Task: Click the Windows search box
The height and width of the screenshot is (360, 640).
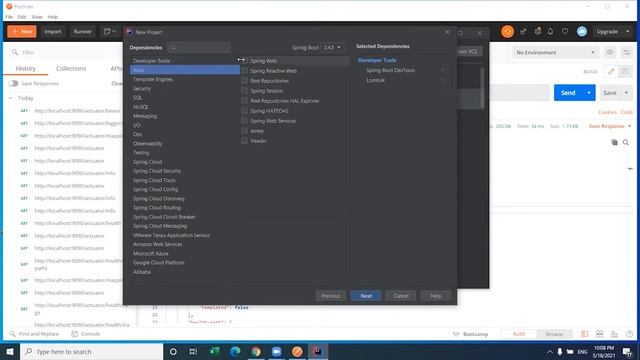Action: [x=91, y=351]
